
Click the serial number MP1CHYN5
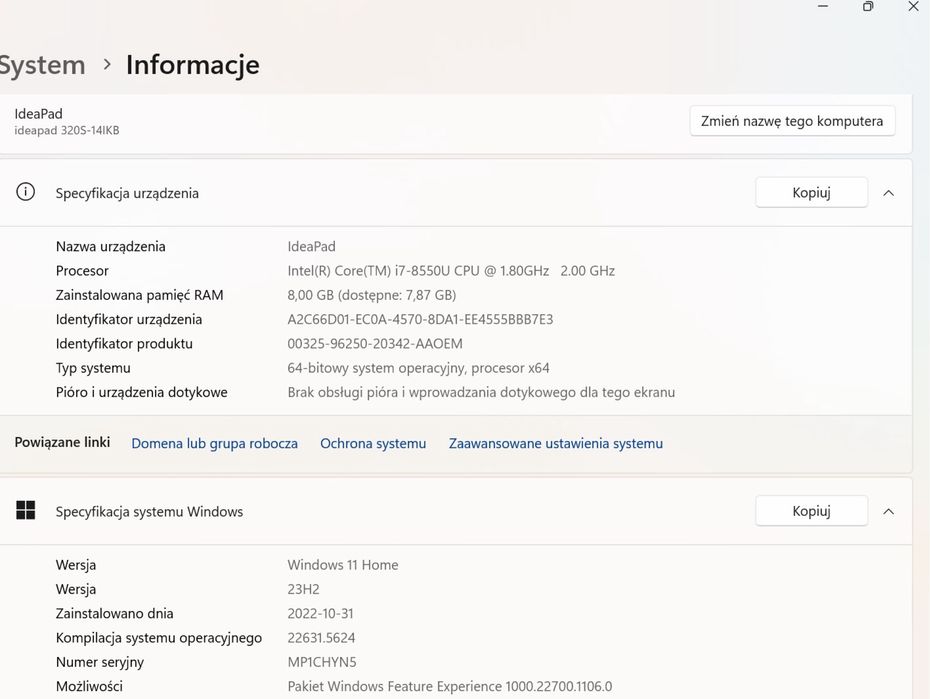(x=322, y=662)
